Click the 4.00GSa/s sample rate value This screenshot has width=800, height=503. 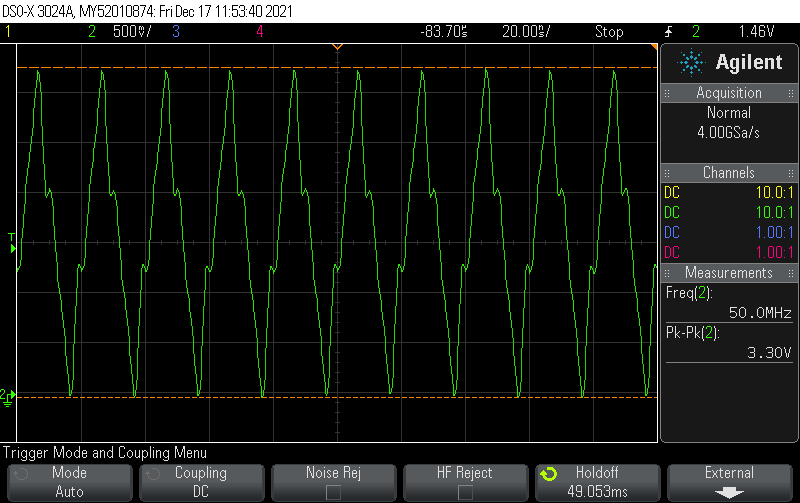point(729,133)
